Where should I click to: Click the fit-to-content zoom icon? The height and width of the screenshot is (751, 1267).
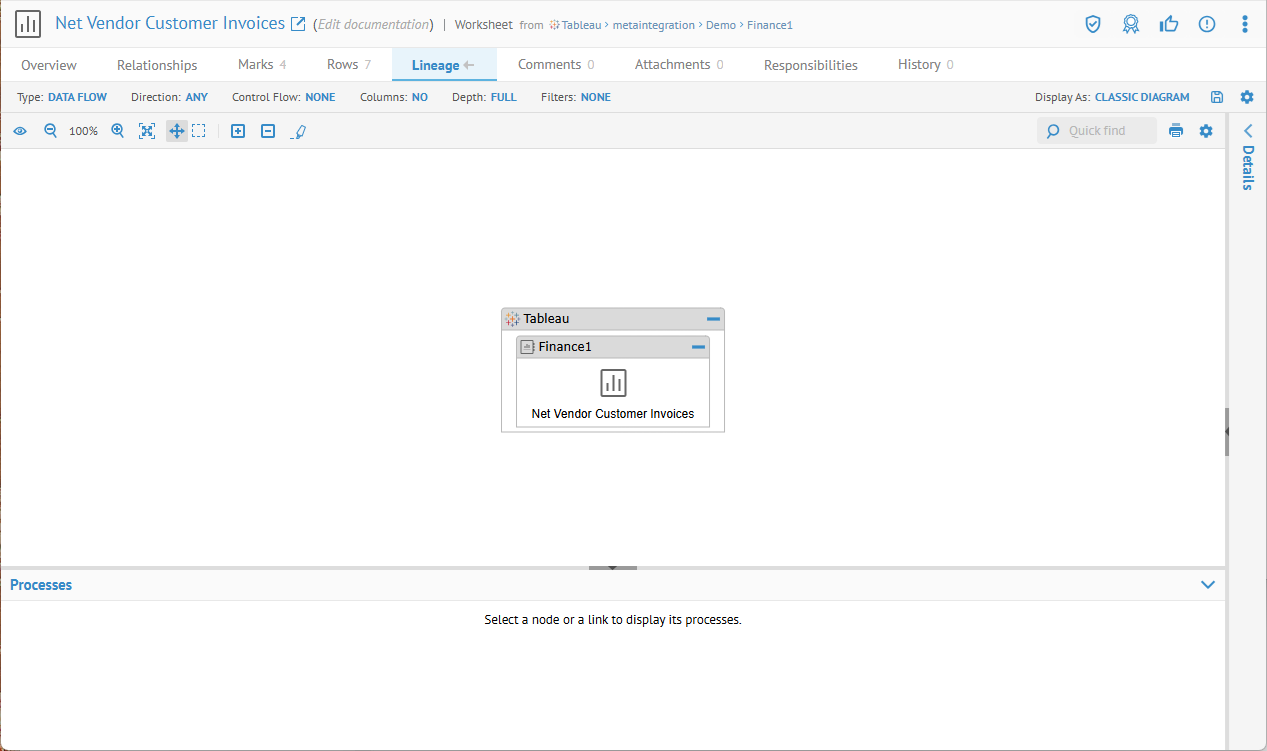pyautogui.click(x=147, y=131)
